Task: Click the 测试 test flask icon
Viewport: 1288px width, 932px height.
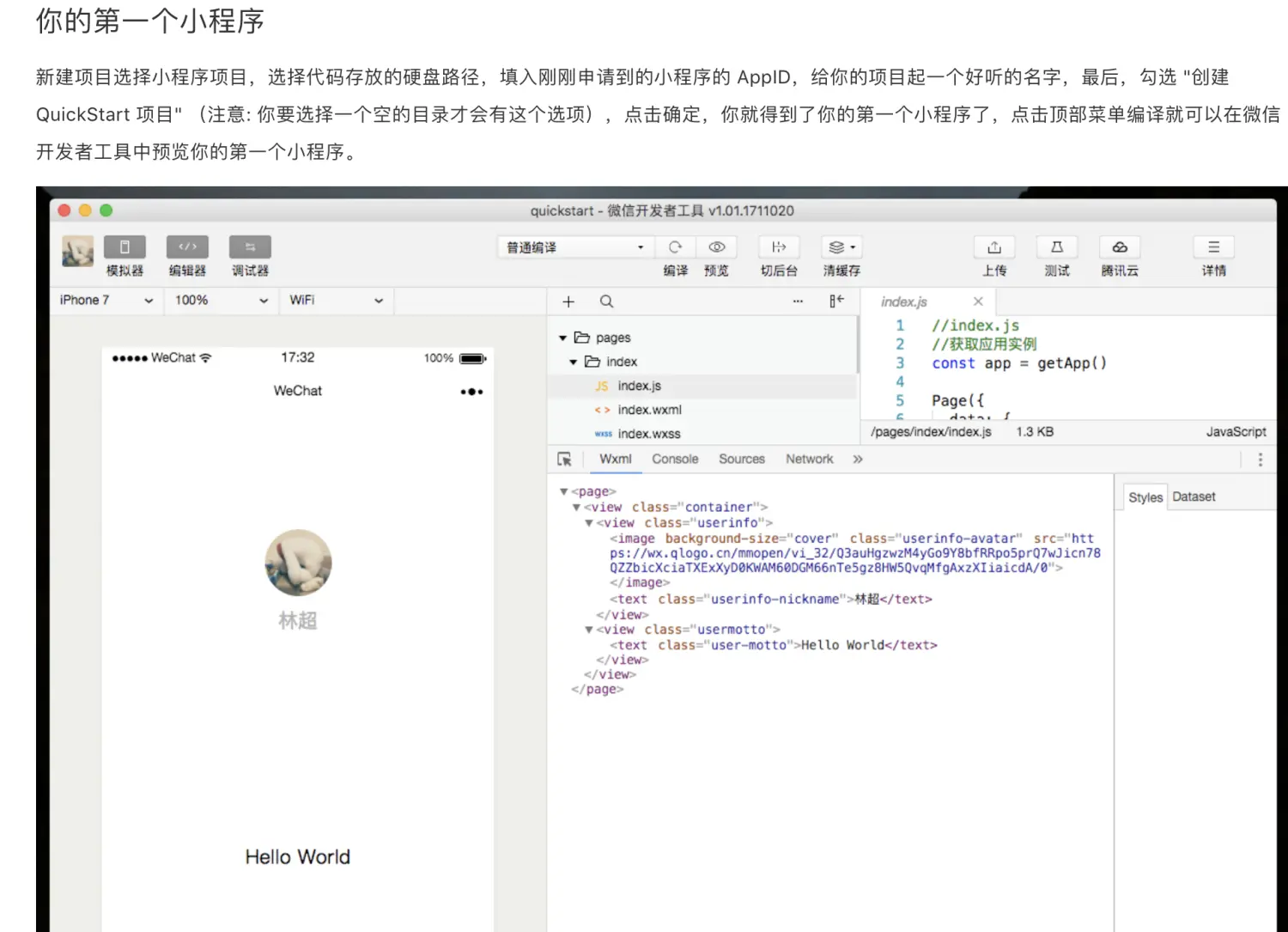Action: [1057, 247]
